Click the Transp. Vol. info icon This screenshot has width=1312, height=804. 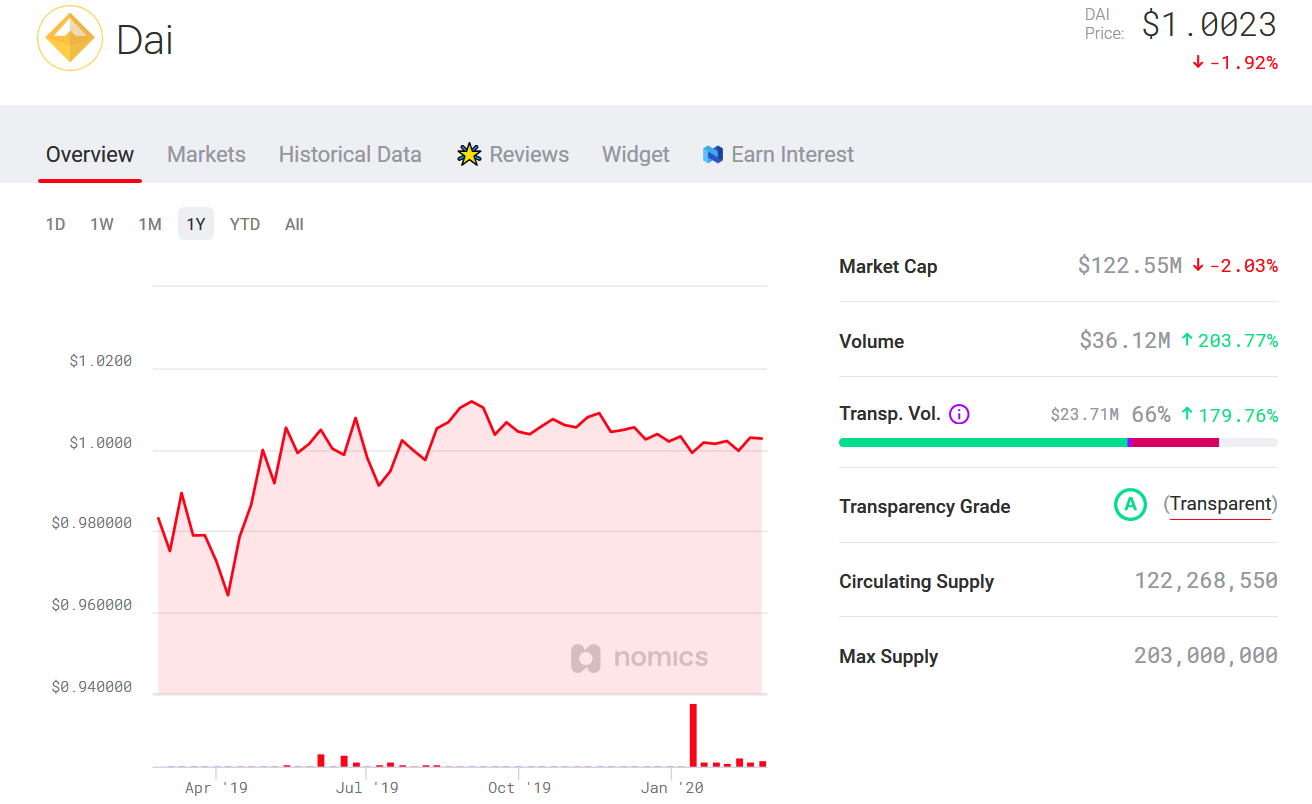(959, 414)
